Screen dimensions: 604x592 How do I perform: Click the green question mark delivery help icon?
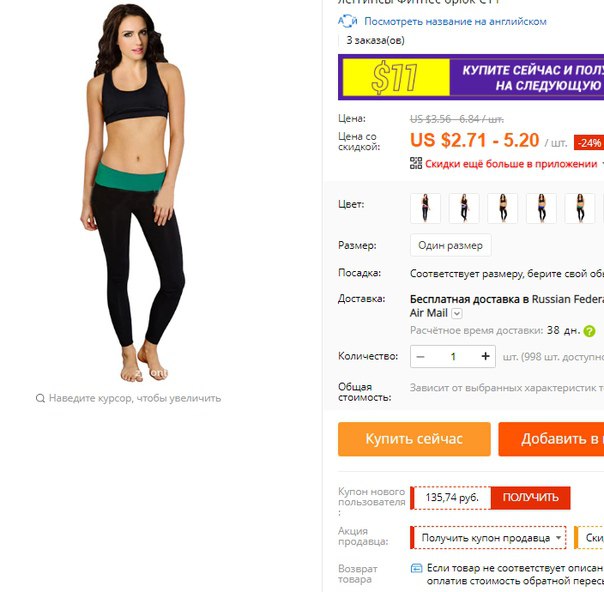[589, 331]
